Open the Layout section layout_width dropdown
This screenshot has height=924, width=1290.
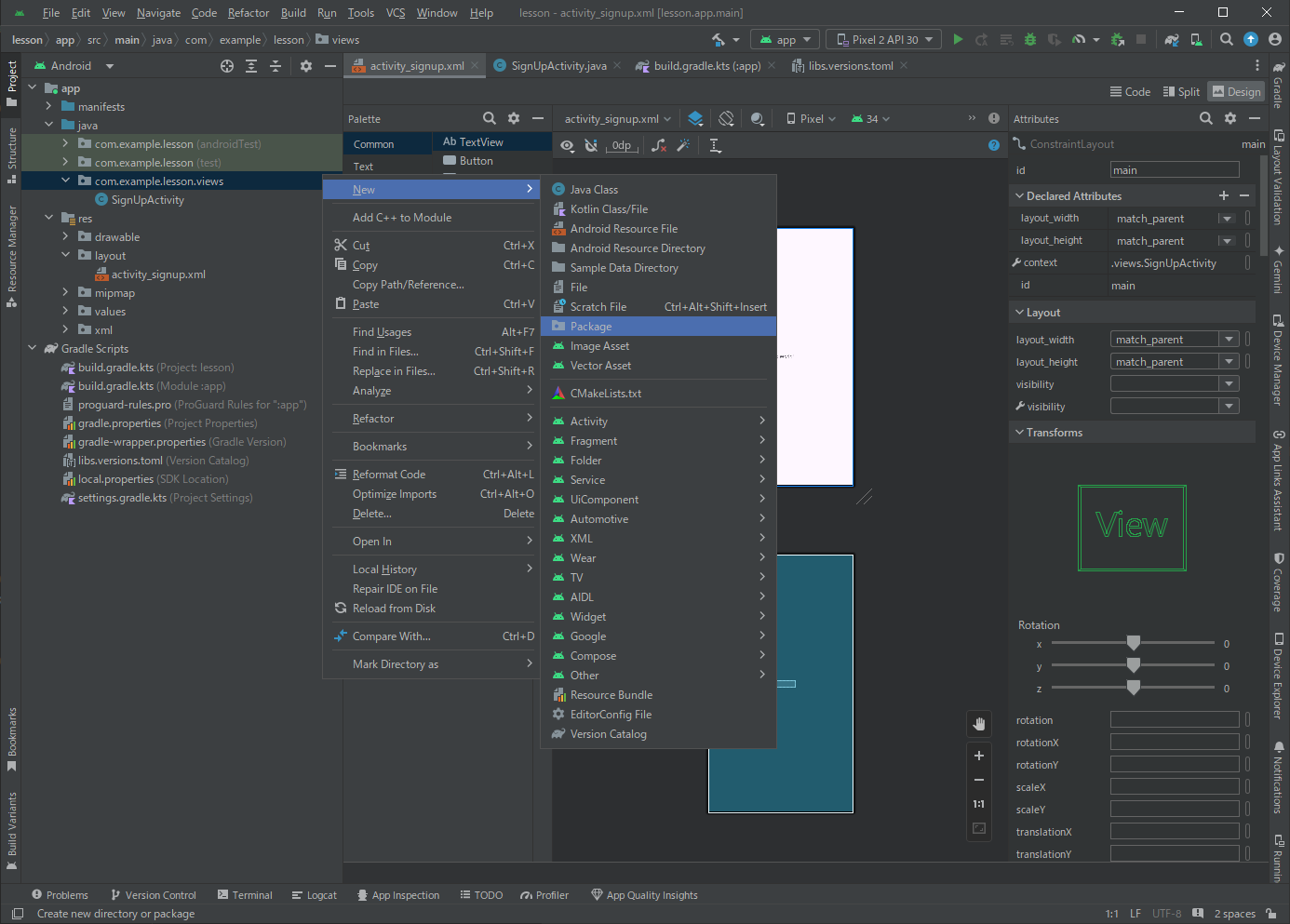pyautogui.click(x=1230, y=340)
